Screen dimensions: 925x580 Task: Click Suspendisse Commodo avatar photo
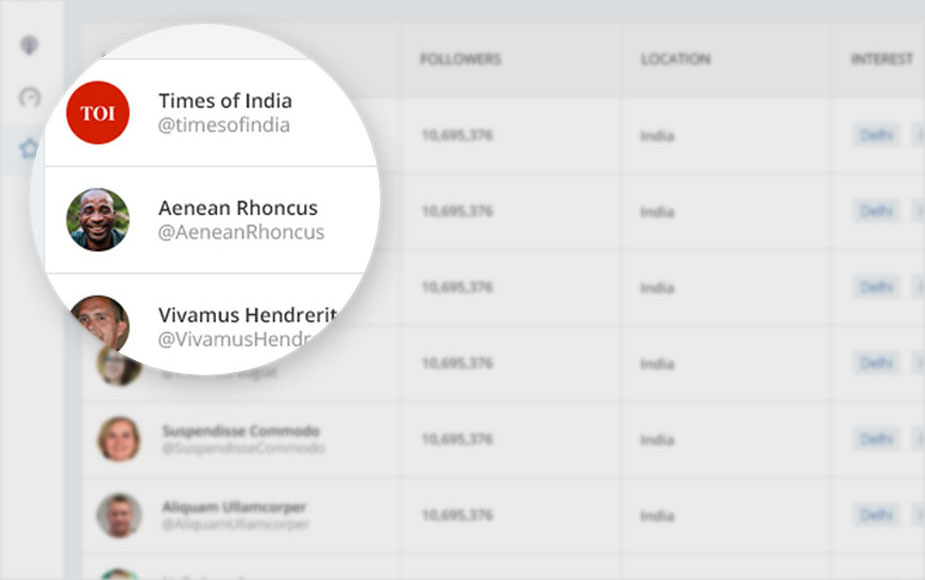click(119, 439)
